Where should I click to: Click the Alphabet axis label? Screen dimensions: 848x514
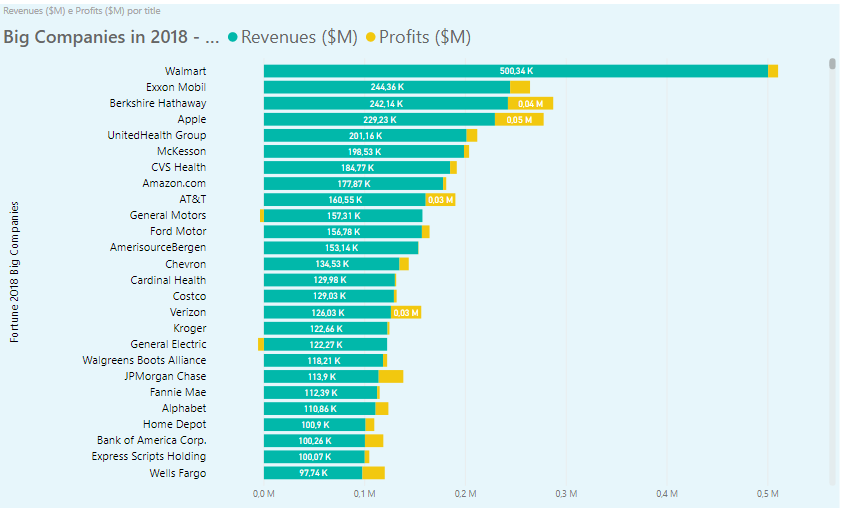coord(184,408)
